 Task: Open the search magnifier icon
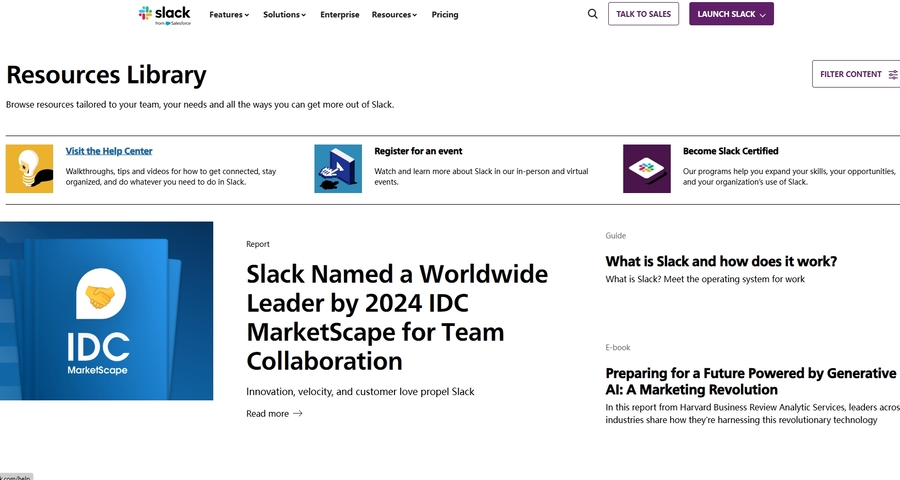click(592, 14)
